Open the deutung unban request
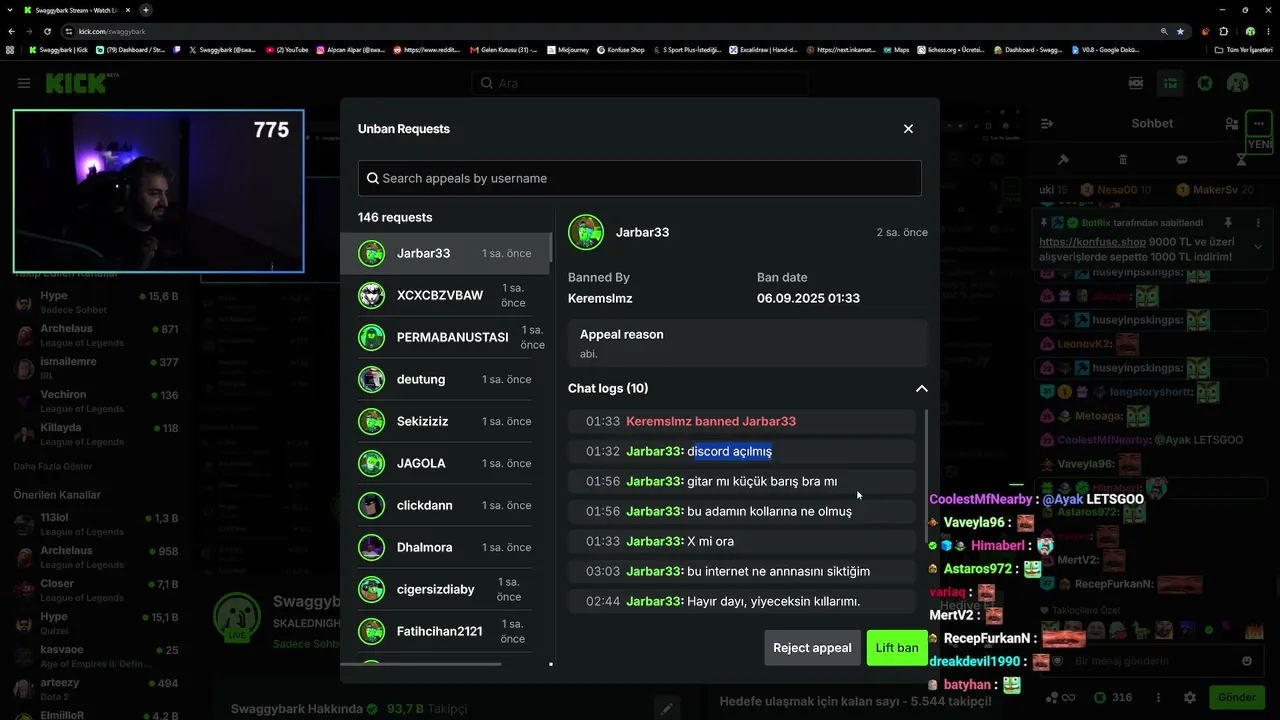Image resolution: width=1280 pixels, height=720 pixels. (x=445, y=379)
